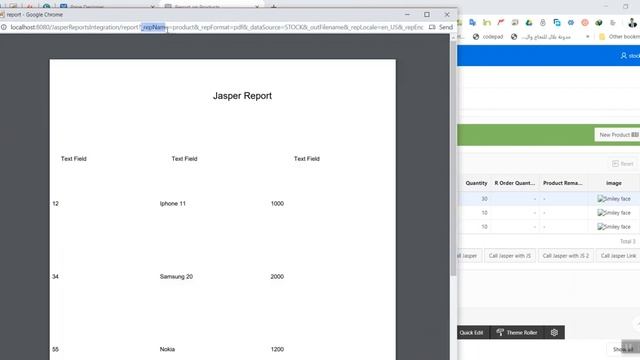This screenshot has width=640, height=360.
Task: Sort by the Quantity column header
Action: [476, 183]
